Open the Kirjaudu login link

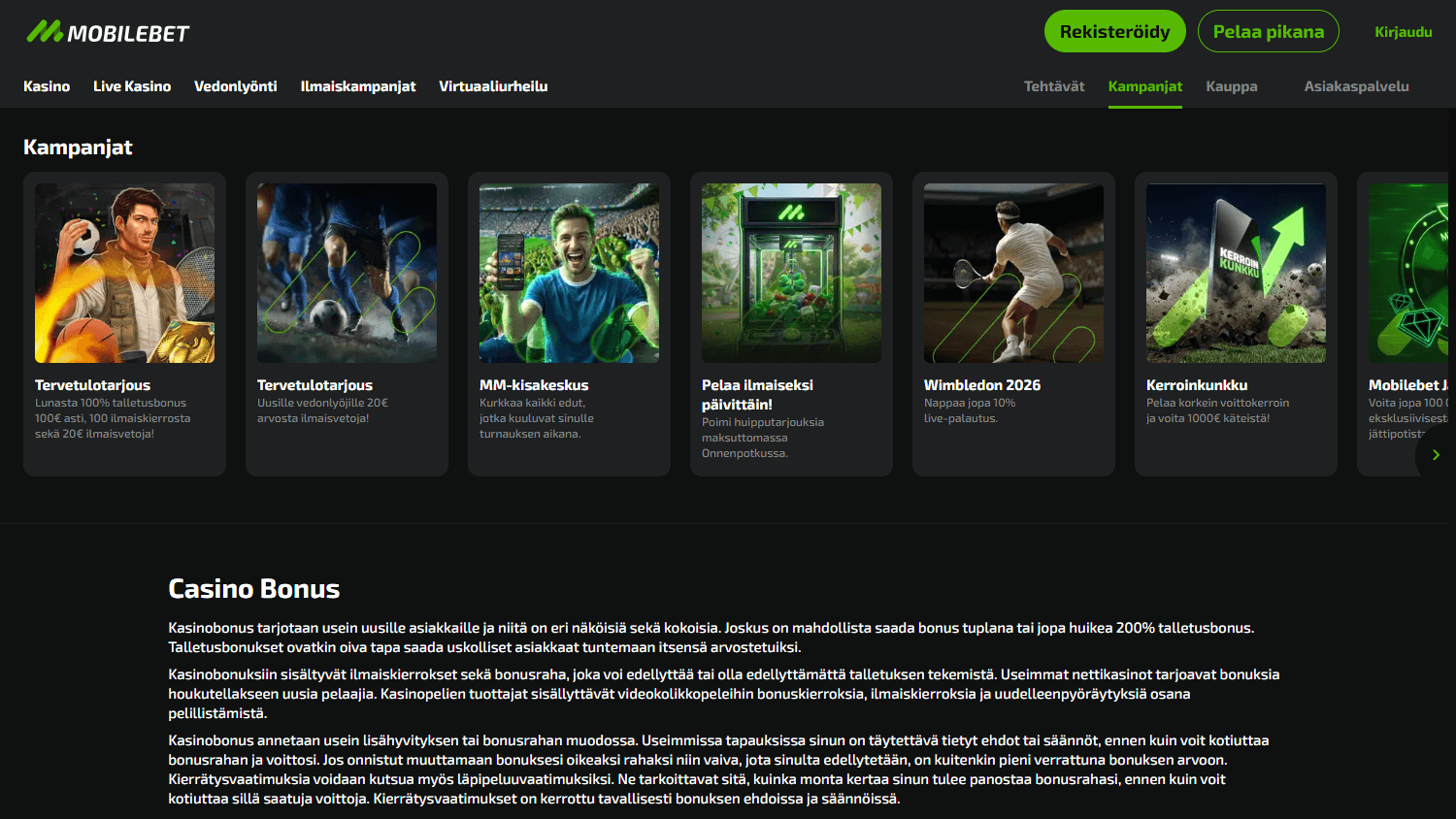(x=1403, y=32)
